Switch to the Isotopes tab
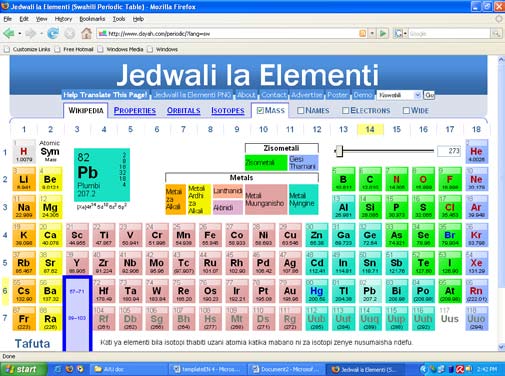 click(x=228, y=110)
